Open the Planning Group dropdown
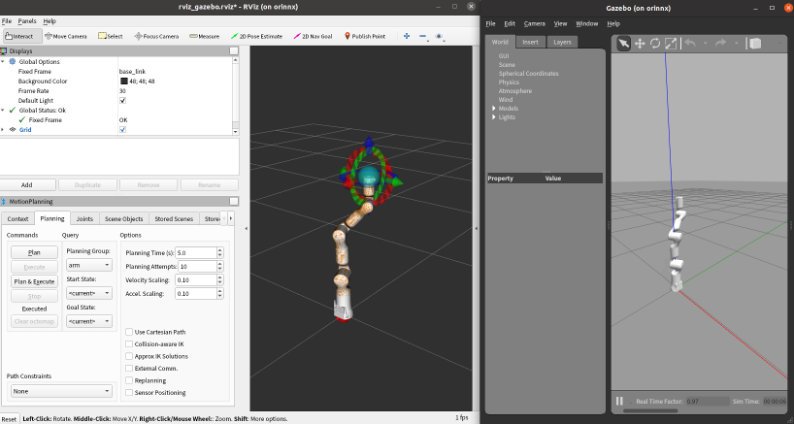Image resolution: width=794 pixels, height=424 pixels. tap(89, 266)
